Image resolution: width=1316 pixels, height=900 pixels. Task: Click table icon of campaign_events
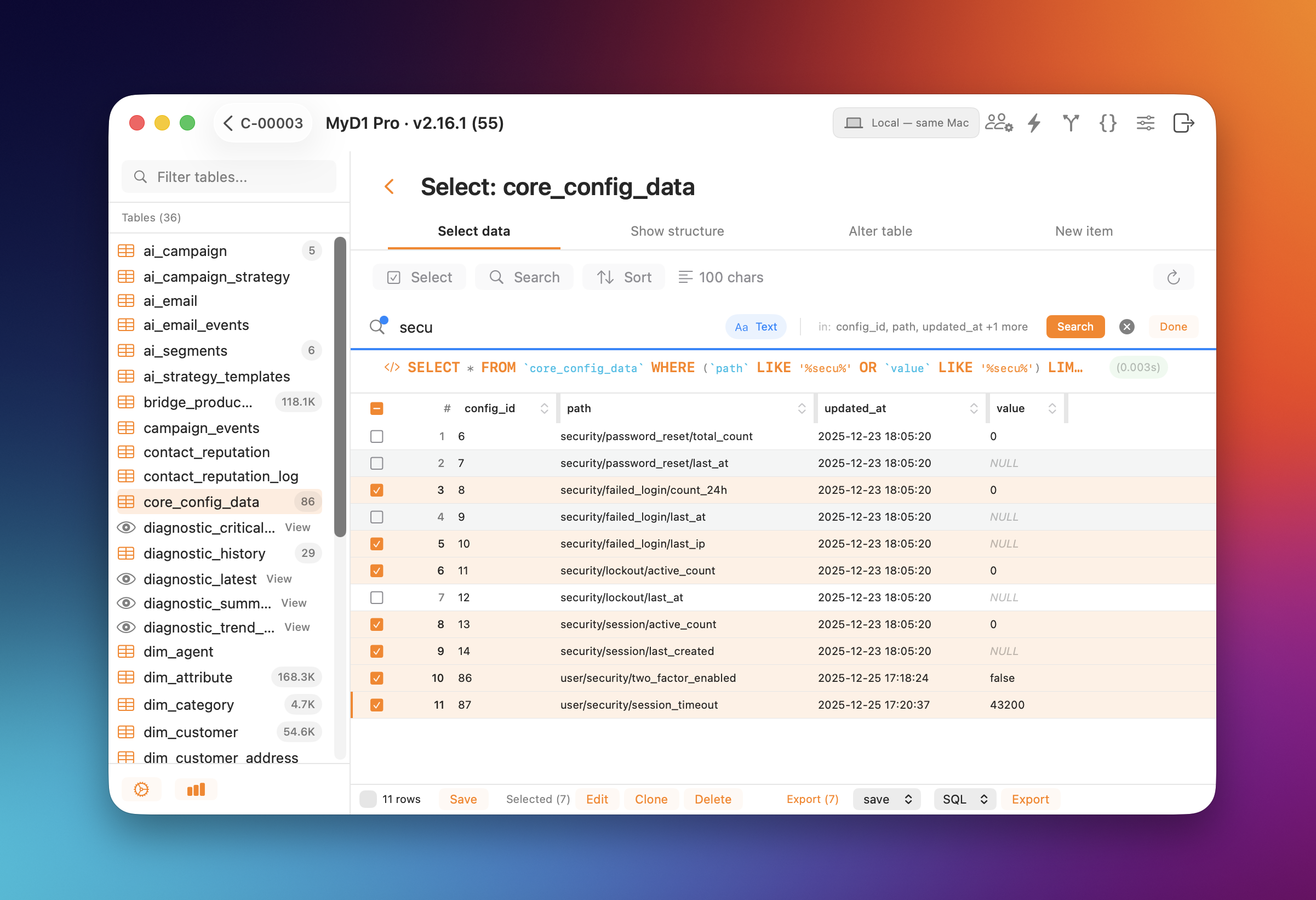pyautogui.click(x=126, y=428)
